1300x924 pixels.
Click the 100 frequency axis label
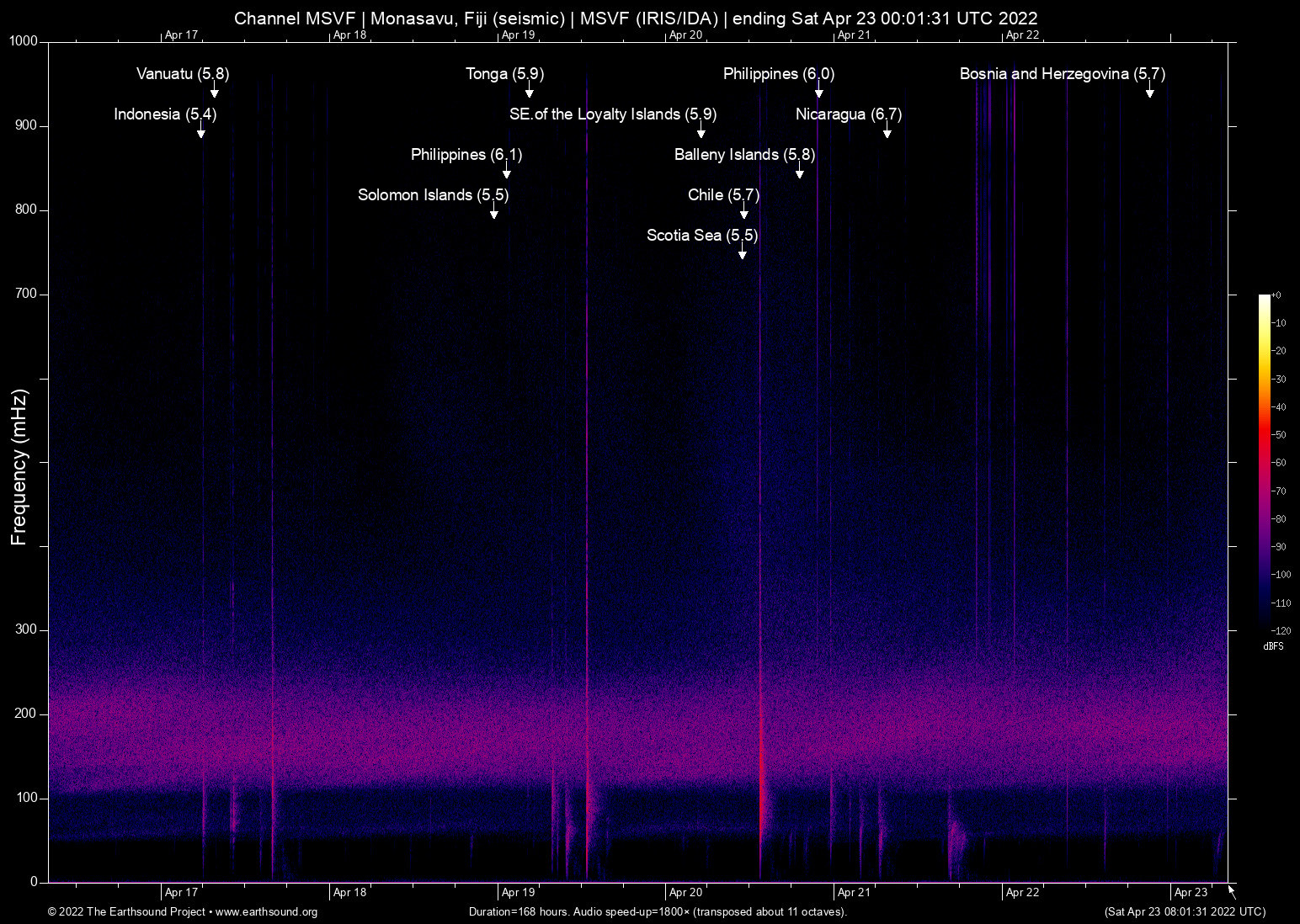click(x=27, y=798)
